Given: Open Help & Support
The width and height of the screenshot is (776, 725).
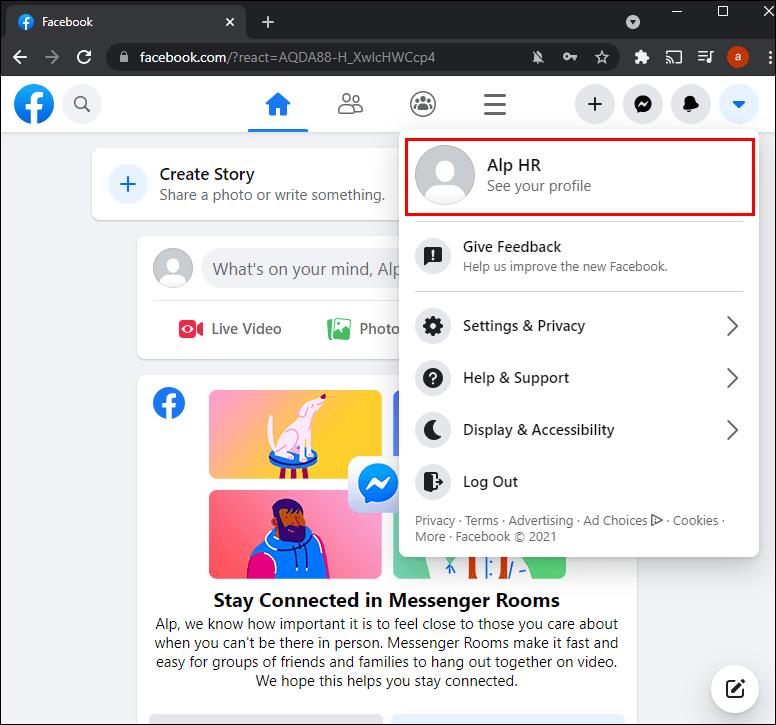Looking at the screenshot, I should point(579,378).
